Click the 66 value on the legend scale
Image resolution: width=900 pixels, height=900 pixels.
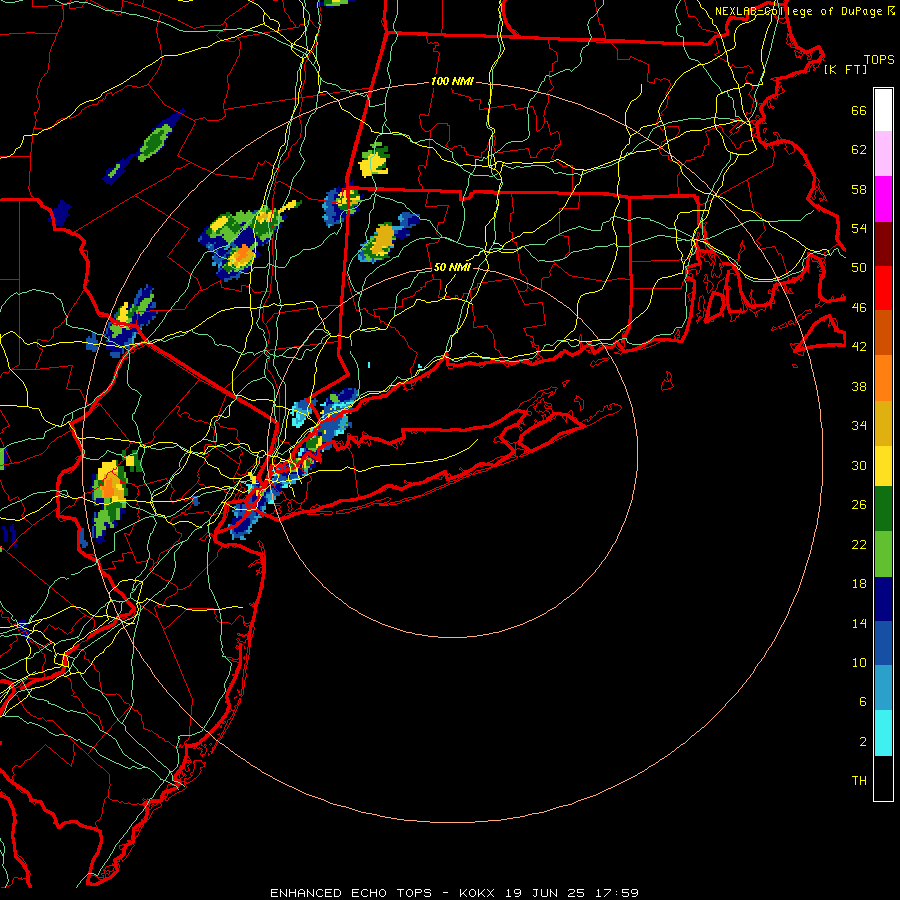click(859, 111)
